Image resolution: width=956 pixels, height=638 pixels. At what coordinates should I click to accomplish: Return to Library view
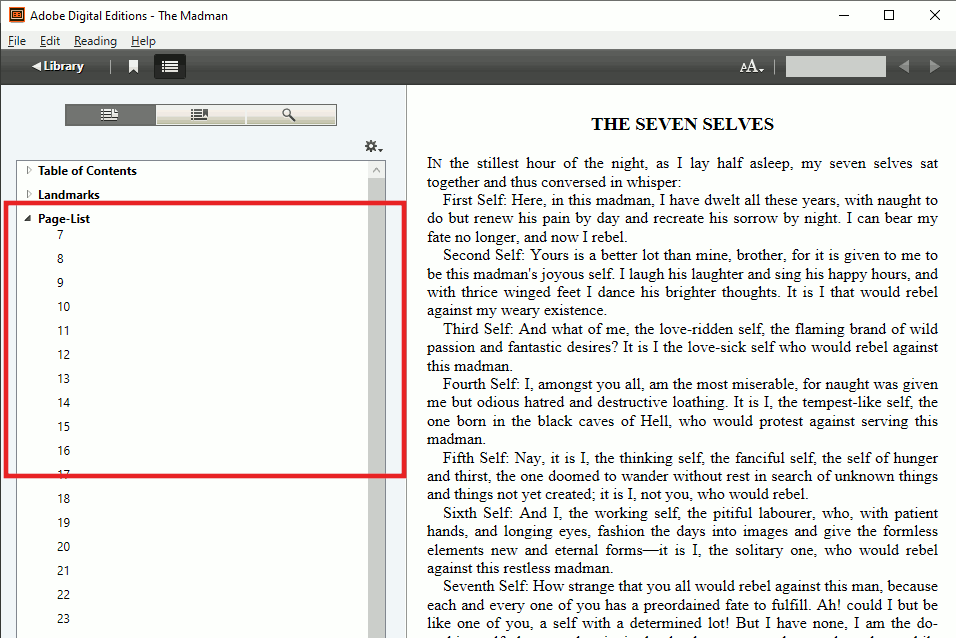[58, 66]
